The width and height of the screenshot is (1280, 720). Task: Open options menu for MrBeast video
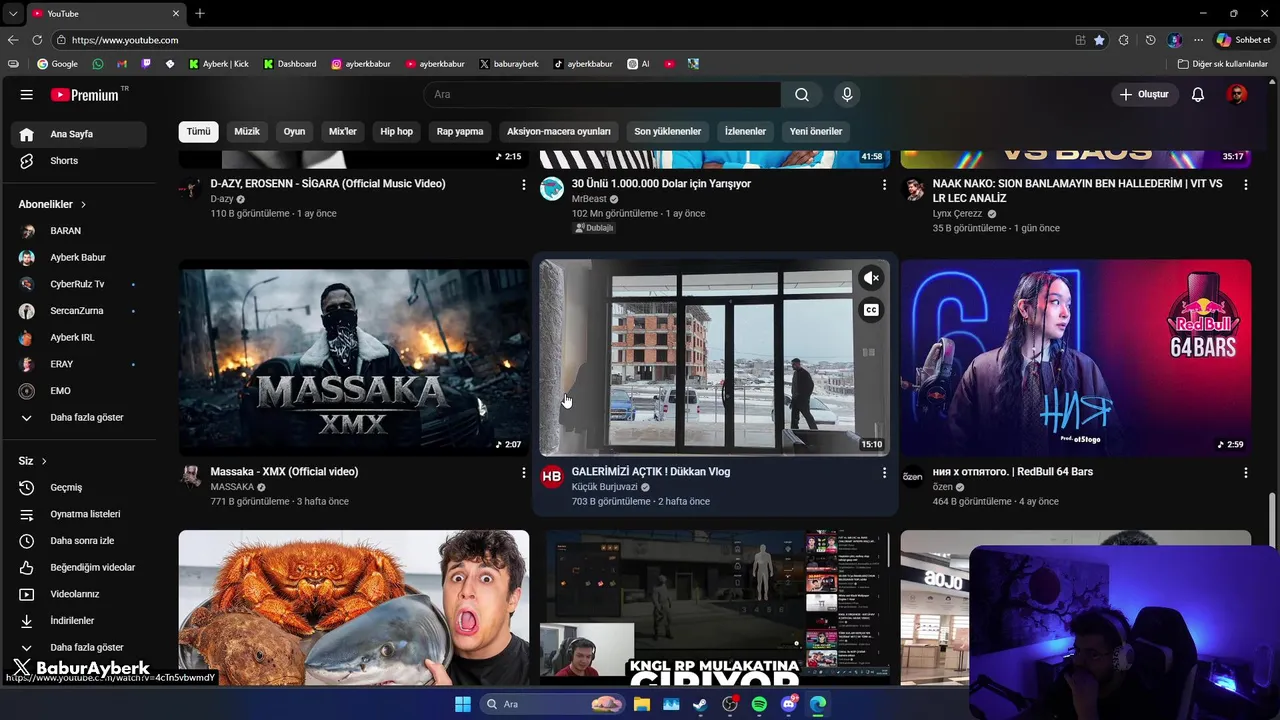tap(884, 185)
